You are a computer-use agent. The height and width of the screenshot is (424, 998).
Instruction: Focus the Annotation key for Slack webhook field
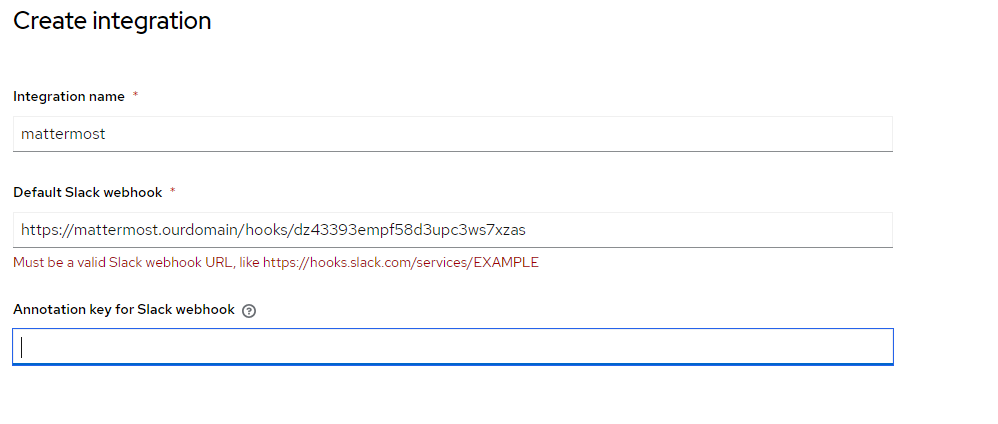452,346
